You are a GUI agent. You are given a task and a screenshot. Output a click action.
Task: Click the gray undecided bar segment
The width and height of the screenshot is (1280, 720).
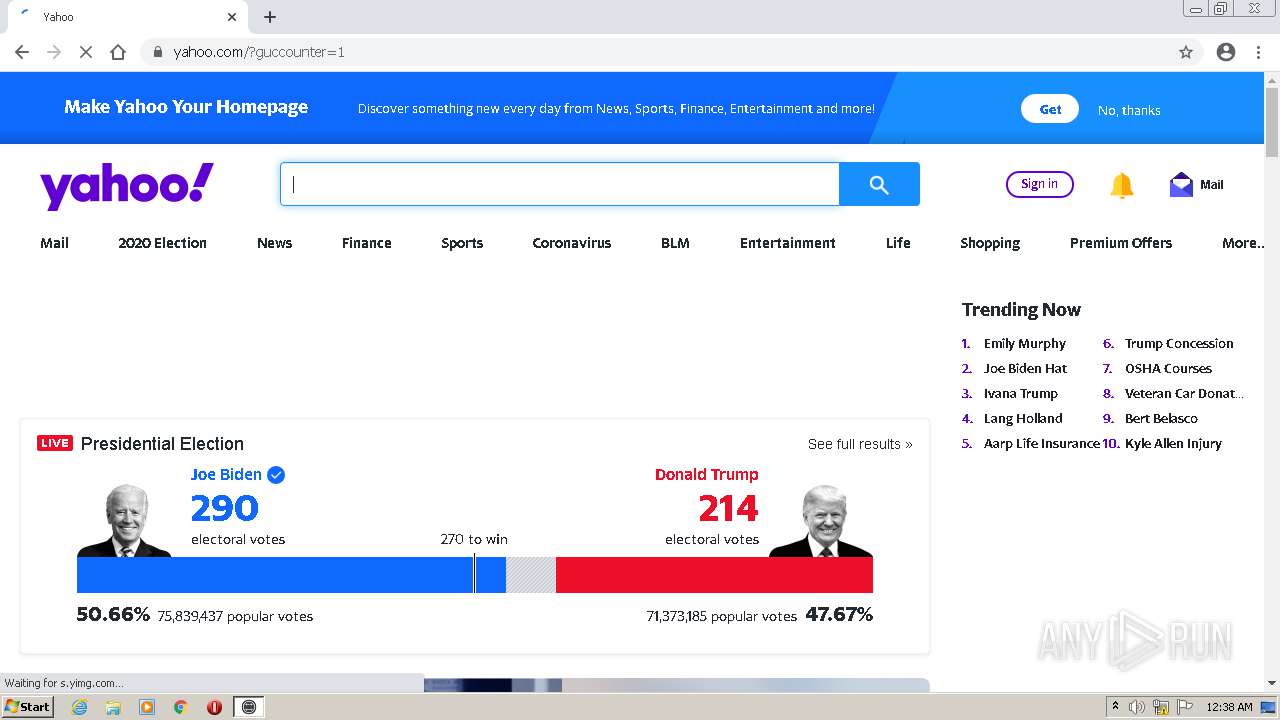531,575
